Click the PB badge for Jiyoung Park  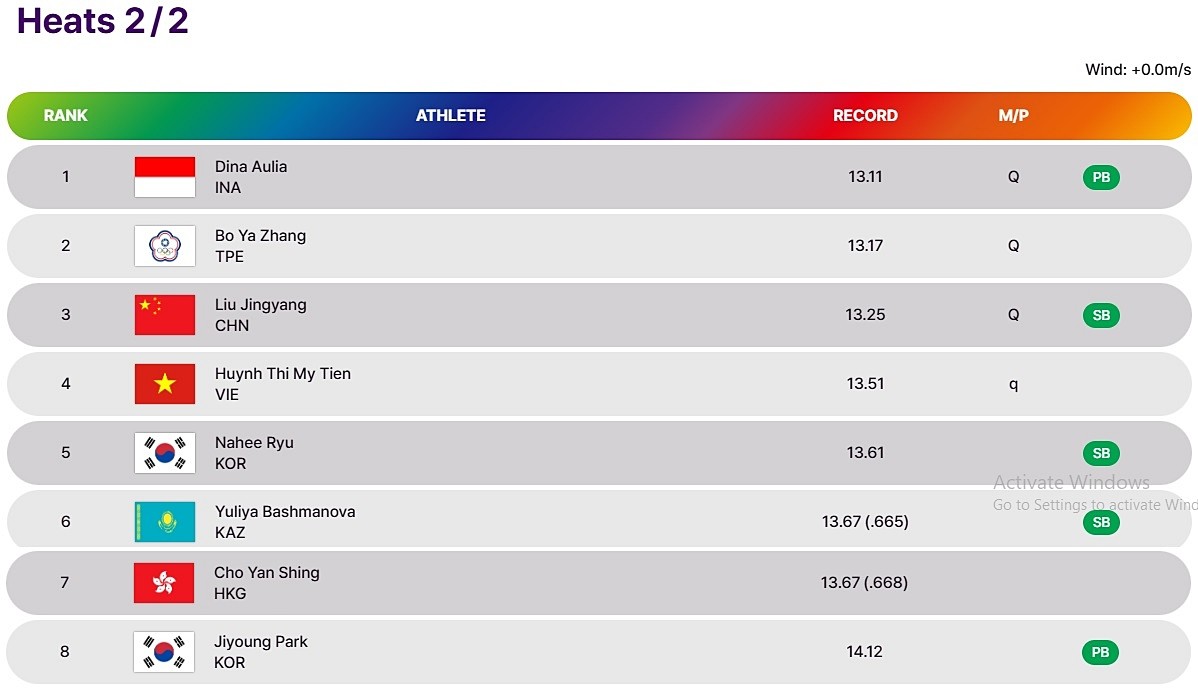tap(1100, 652)
